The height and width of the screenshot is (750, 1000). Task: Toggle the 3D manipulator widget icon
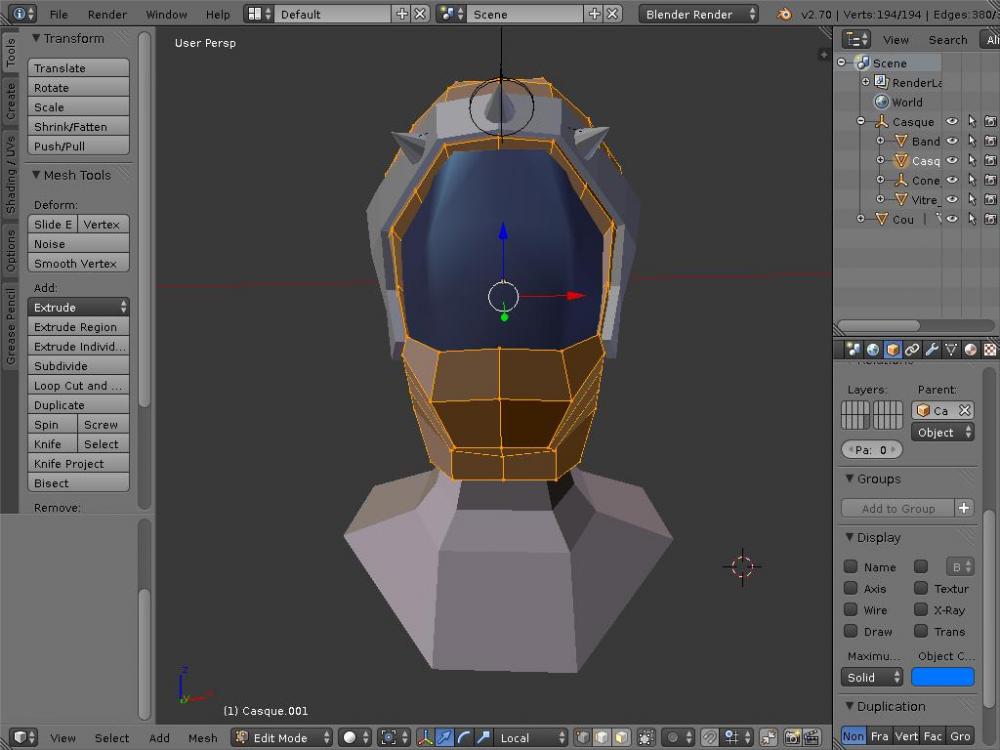[x=425, y=738]
